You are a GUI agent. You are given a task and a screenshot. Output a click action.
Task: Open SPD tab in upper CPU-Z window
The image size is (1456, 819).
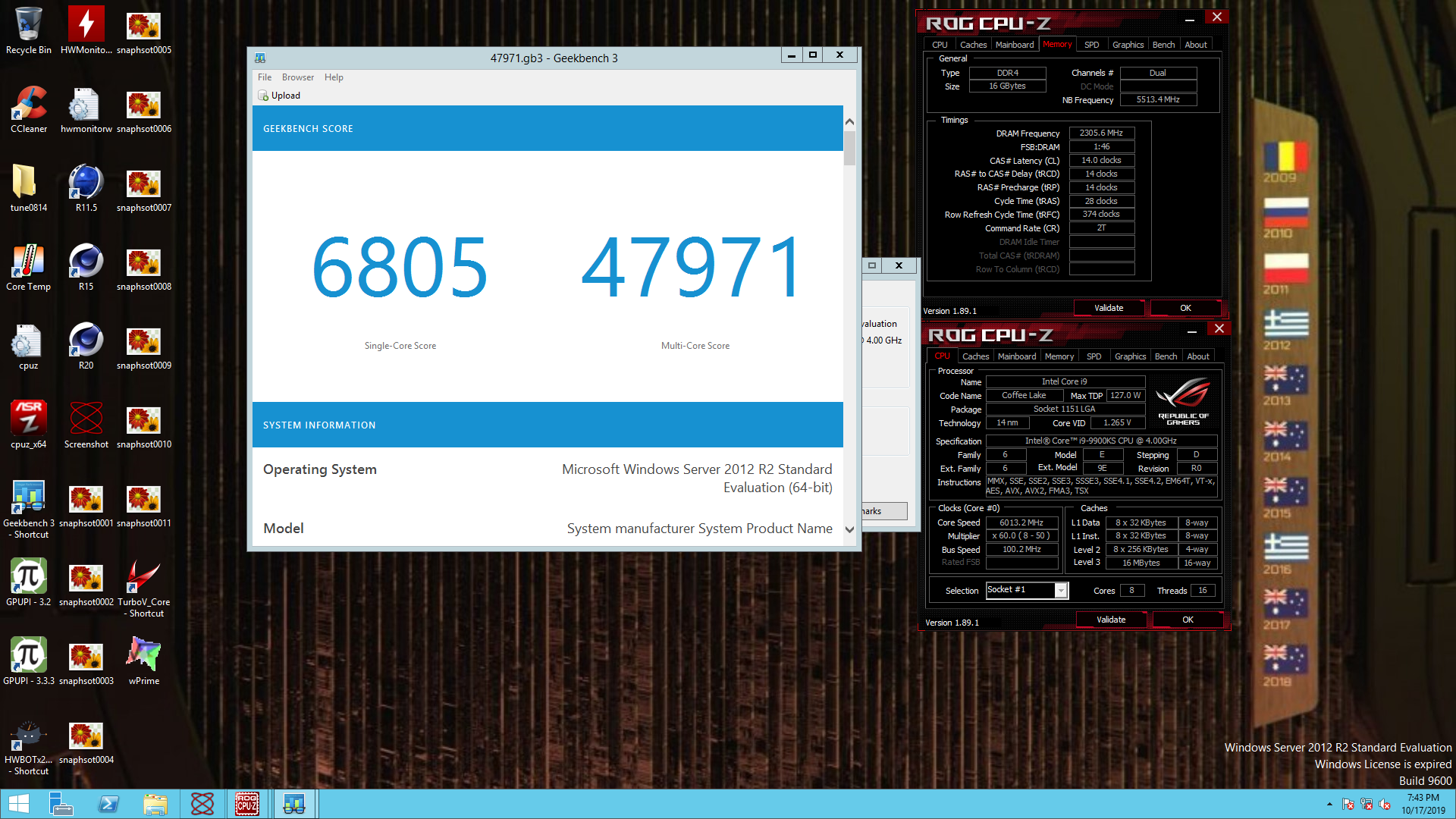point(1091,45)
